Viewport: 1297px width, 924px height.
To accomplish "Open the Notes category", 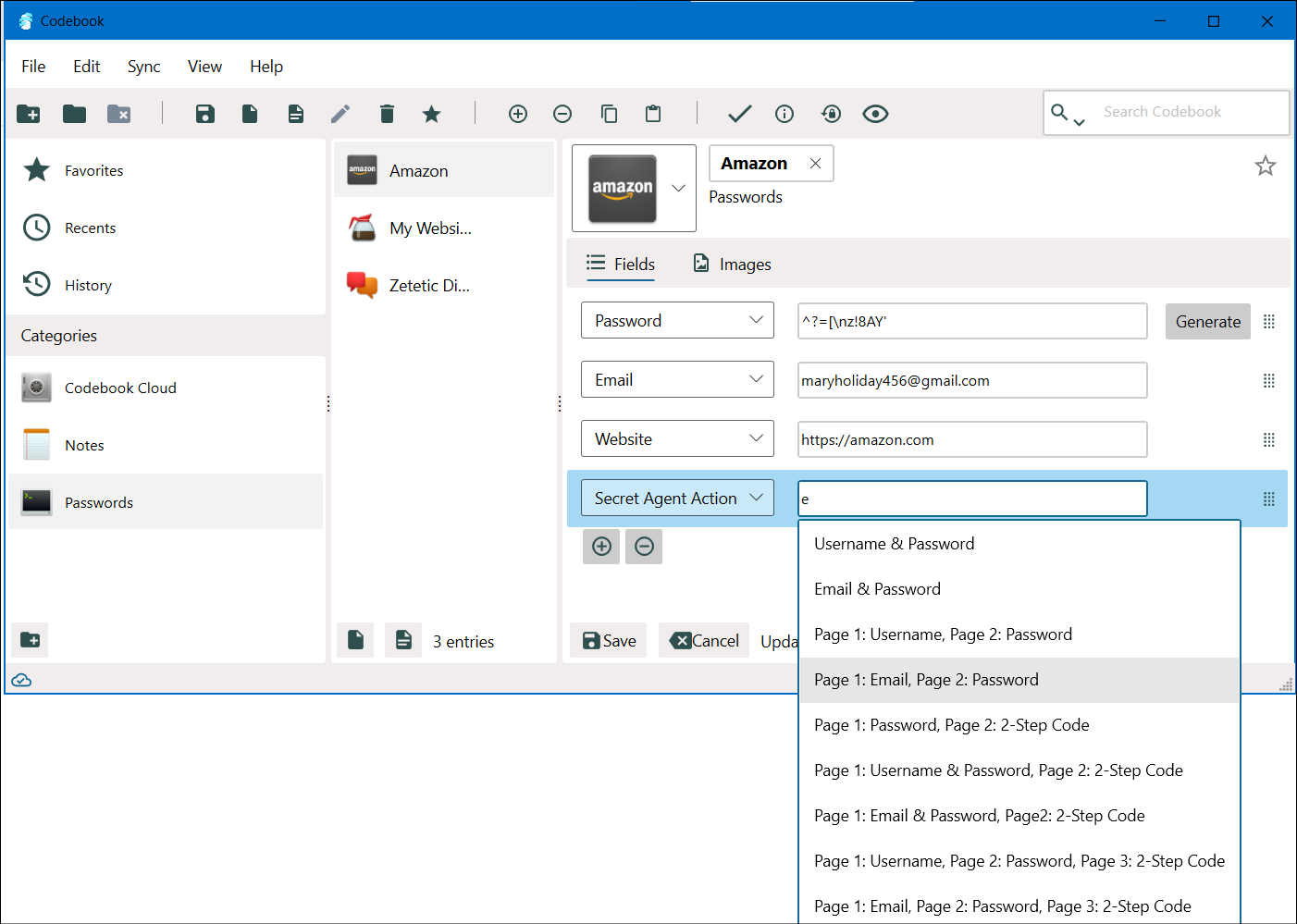I will click(167, 445).
